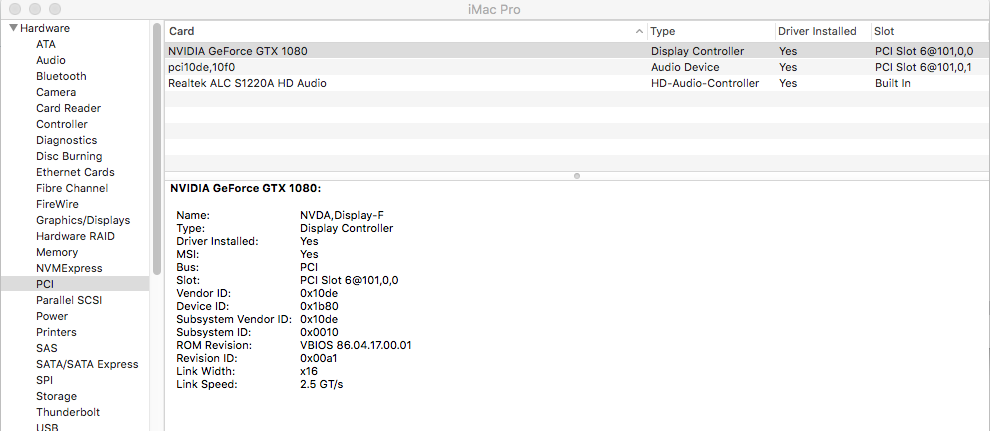
Task: Click Link Speed 2.5 GT/s value
Action: coord(321,384)
